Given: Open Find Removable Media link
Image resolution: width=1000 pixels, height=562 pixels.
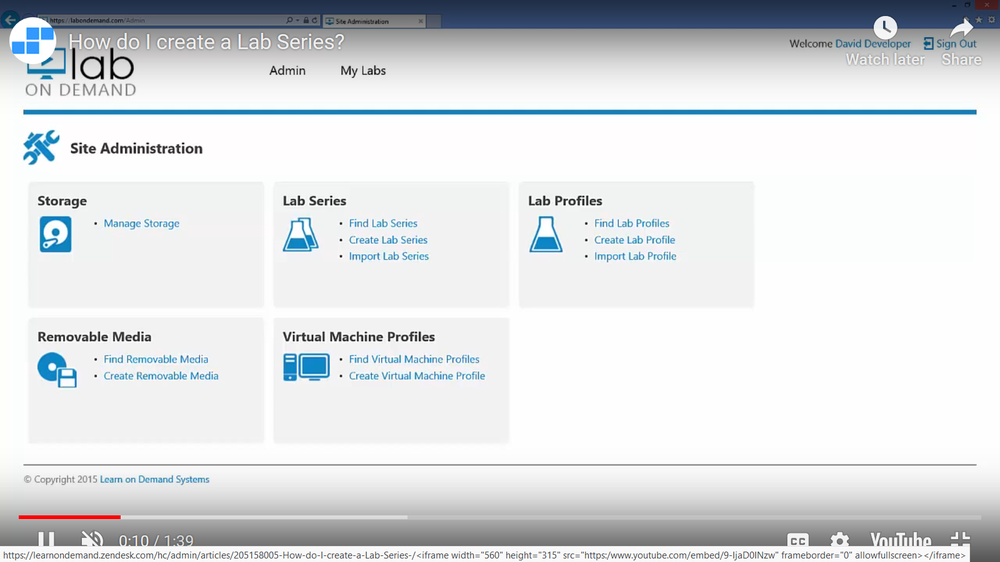Looking at the screenshot, I should [156, 359].
